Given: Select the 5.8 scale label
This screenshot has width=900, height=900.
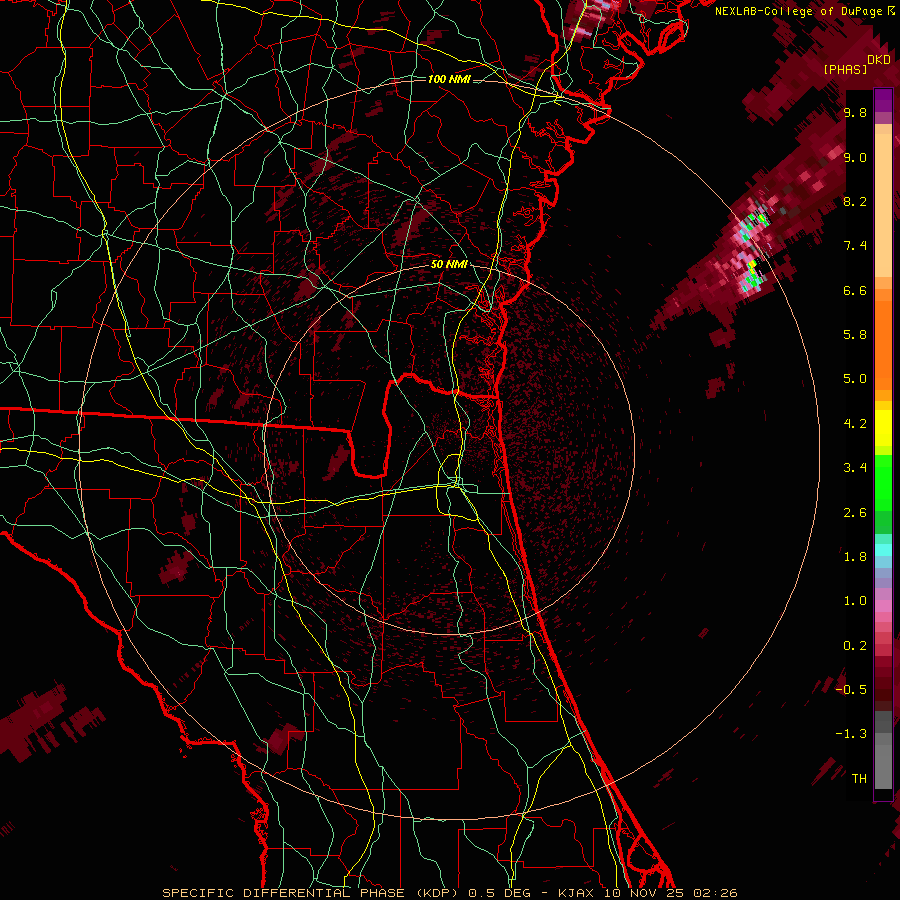Looking at the screenshot, I should pyautogui.click(x=855, y=335).
